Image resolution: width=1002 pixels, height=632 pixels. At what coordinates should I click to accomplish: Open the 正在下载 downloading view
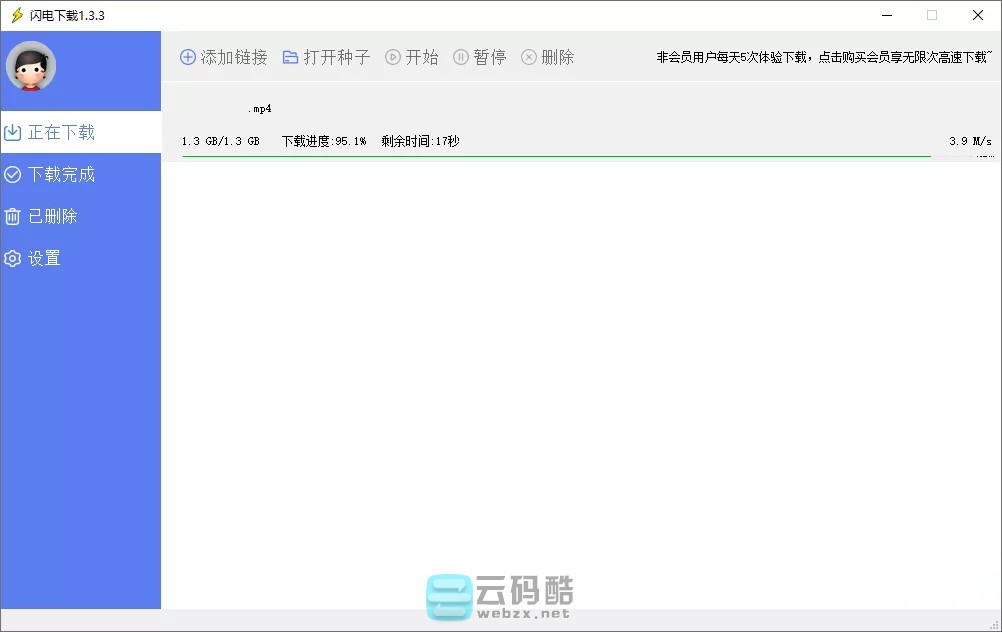(x=62, y=132)
